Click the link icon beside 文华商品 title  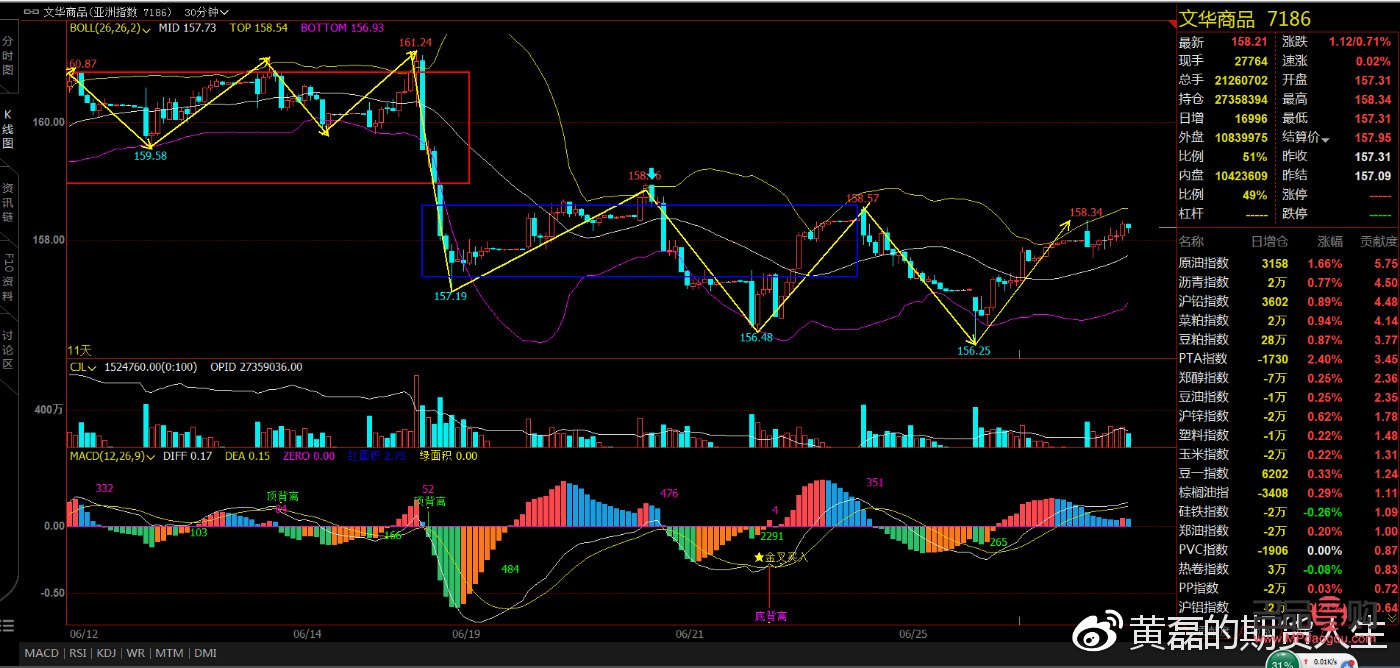click(x=31, y=11)
